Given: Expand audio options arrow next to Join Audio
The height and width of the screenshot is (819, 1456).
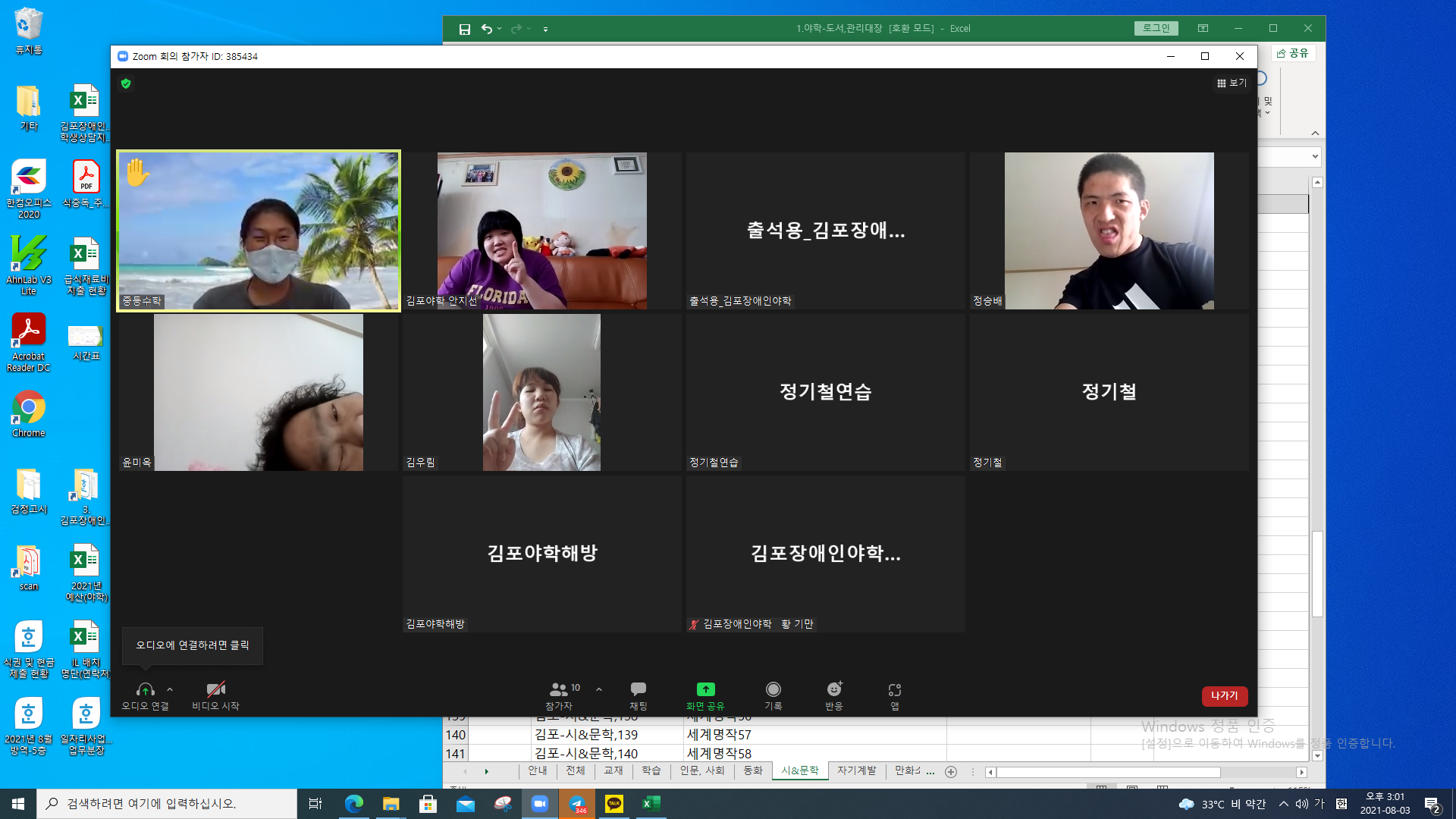Looking at the screenshot, I should pyautogui.click(x=170, y=689).
